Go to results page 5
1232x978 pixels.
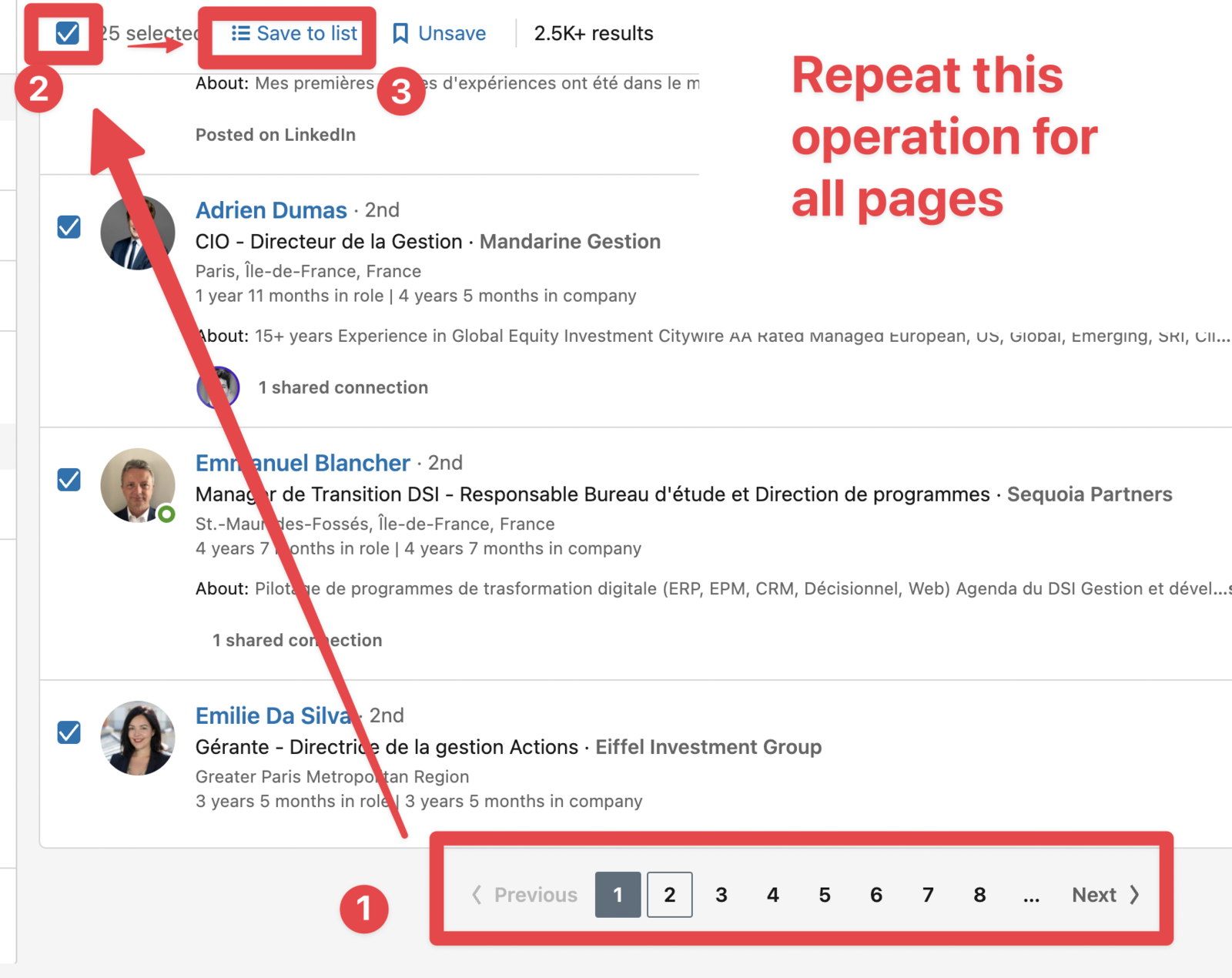tap(825, 895)
